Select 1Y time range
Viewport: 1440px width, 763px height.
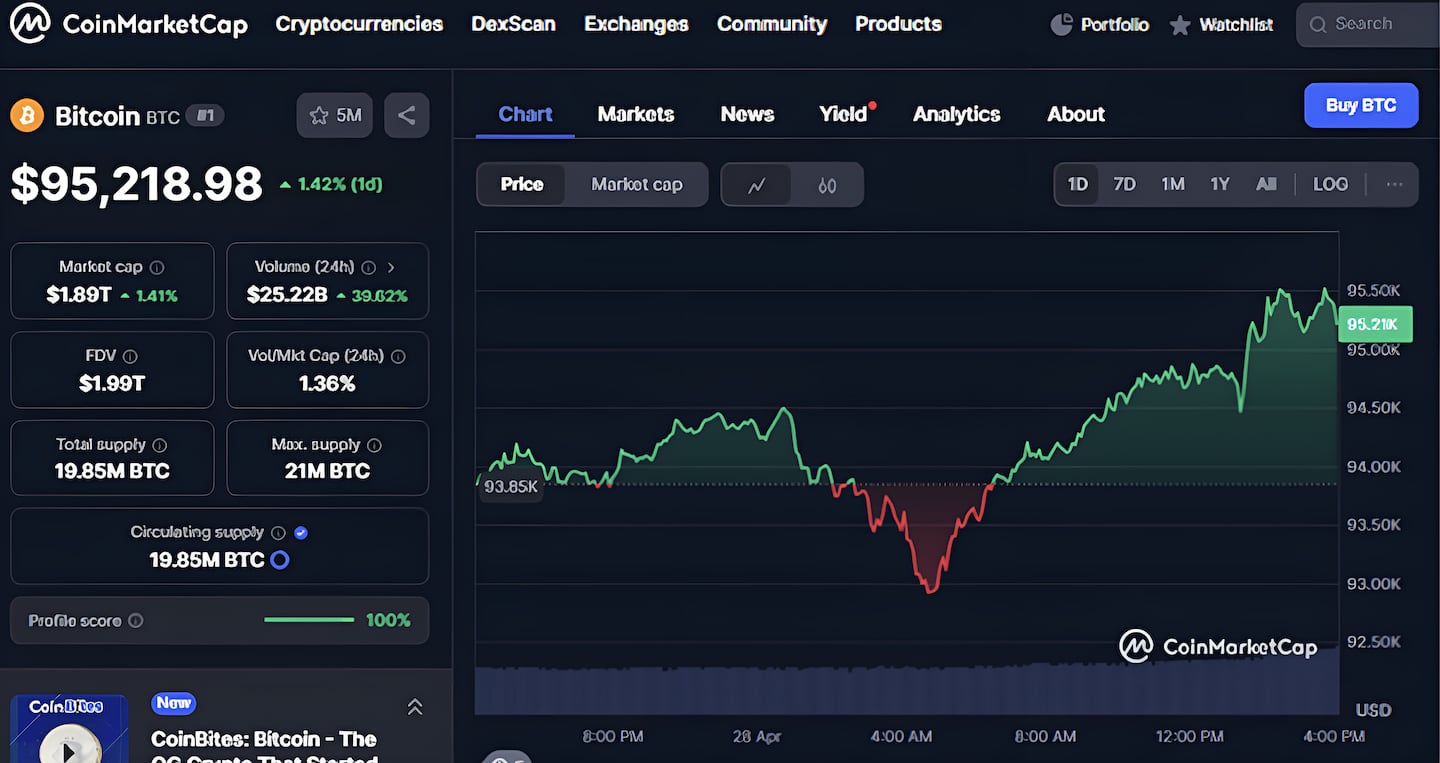(1220, 184)
